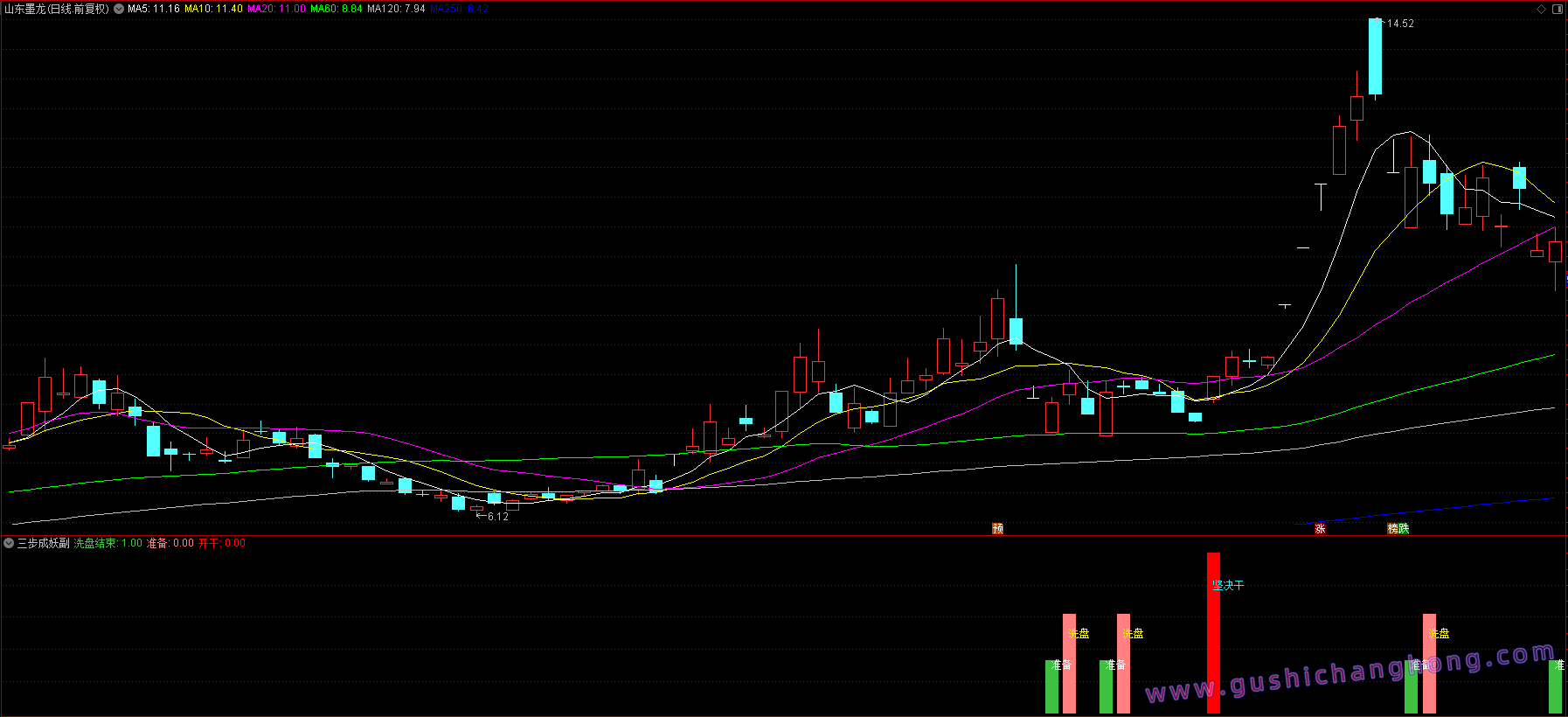The height and width of the screenshot is (717, 1568).
Task: Select the magenta MA20 indicator label
Action: 276,9
